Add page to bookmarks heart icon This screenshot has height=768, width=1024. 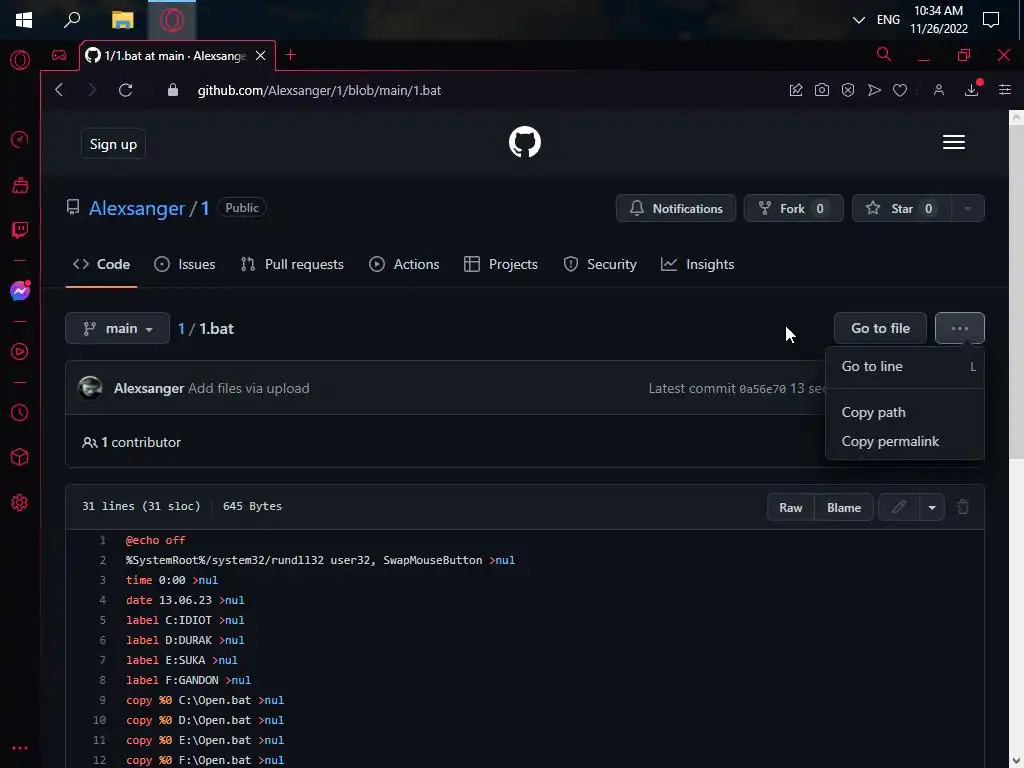900,90
